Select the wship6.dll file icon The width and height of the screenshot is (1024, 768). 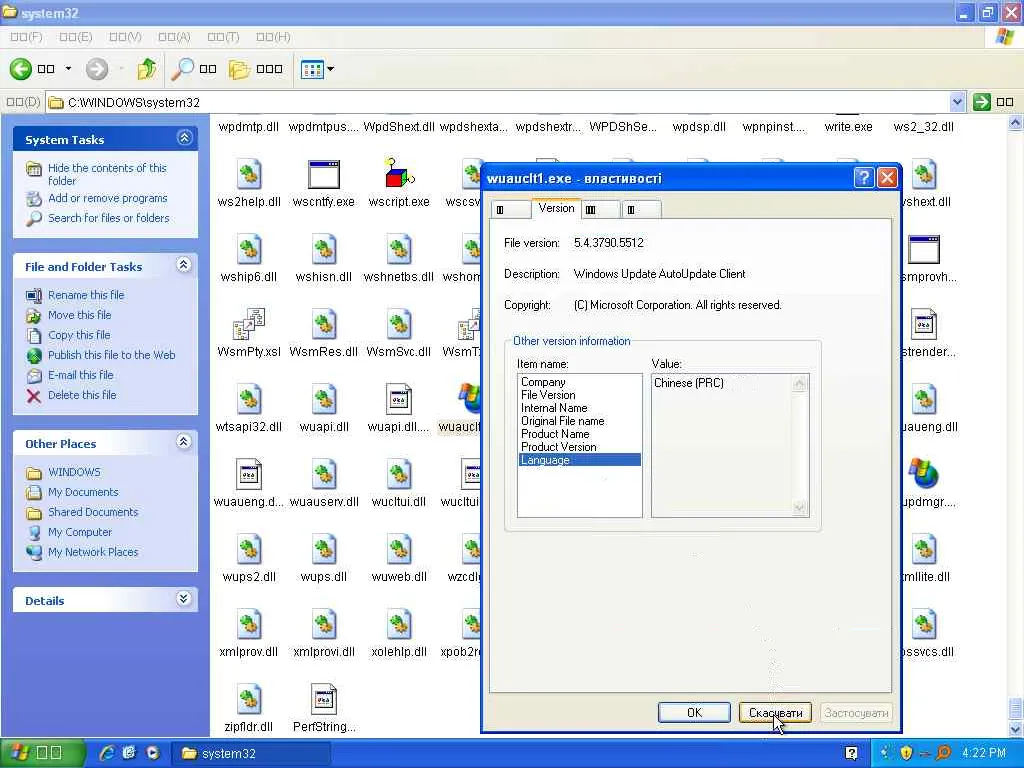pos(249,250)
